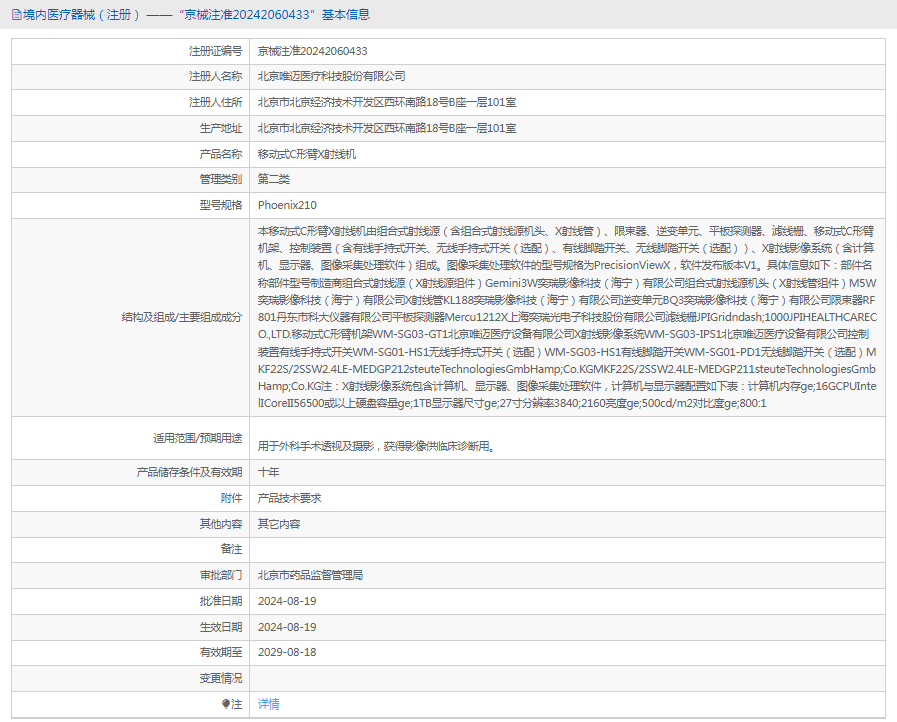This screenshot has width=897, height=722.
Task: Click the 审批部门 label
Action: [221, 576]
